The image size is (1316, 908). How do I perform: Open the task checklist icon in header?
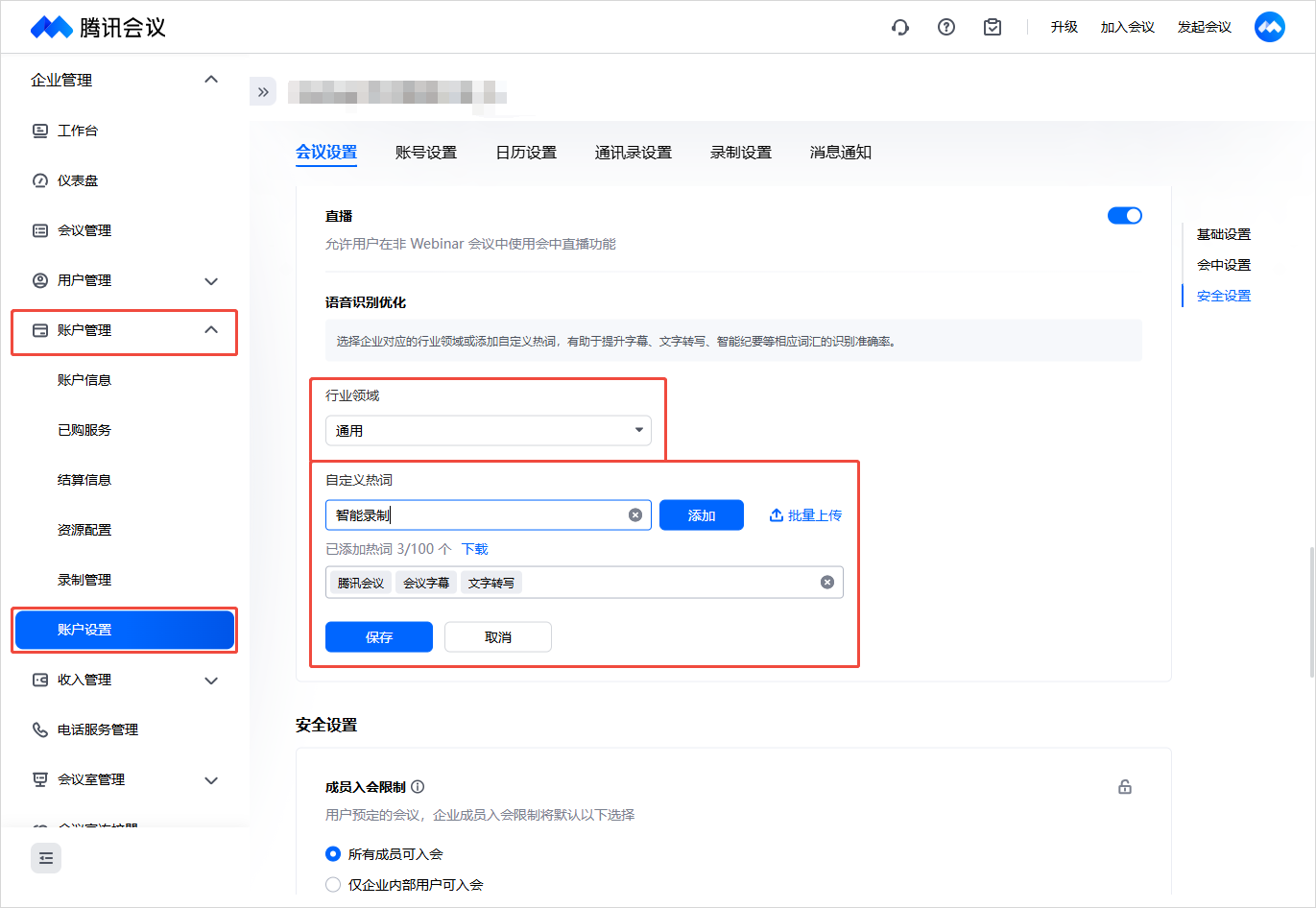click(x=993, y=27)
